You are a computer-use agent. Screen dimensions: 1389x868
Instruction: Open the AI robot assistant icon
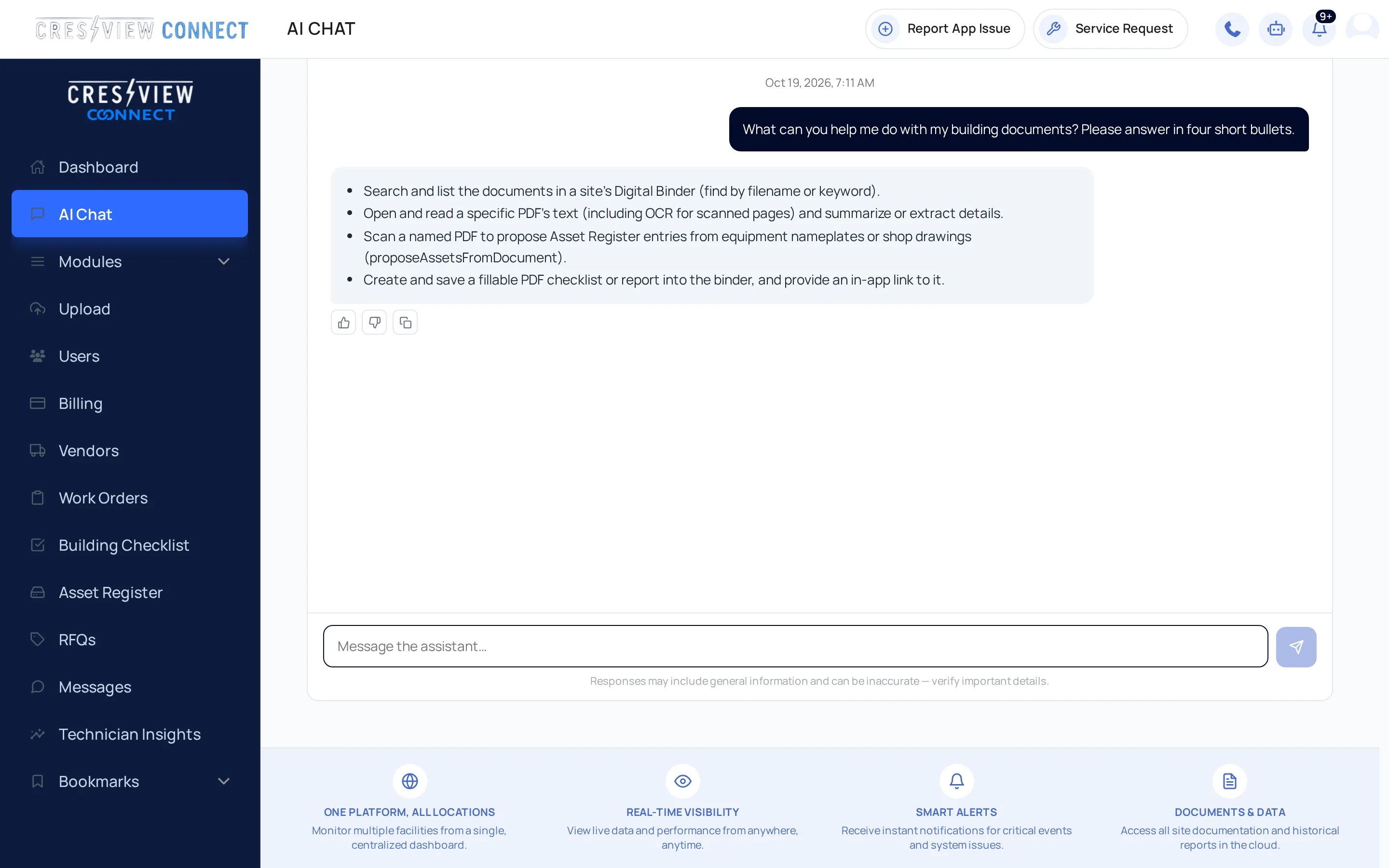(1275, 29)
